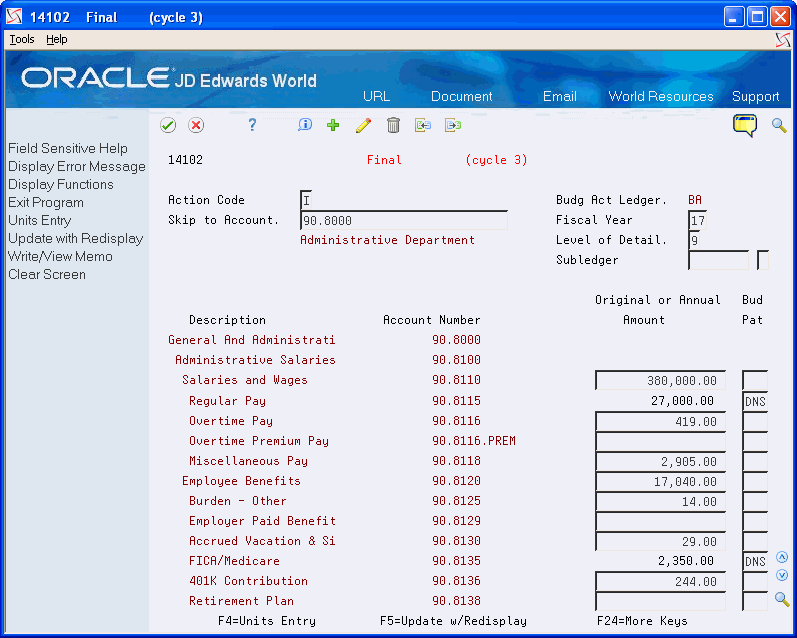The height and width of the screenshot is (638, 797).
Task: Click the magnifier icon beside Retirement Plan row
Action: [782, 599]
